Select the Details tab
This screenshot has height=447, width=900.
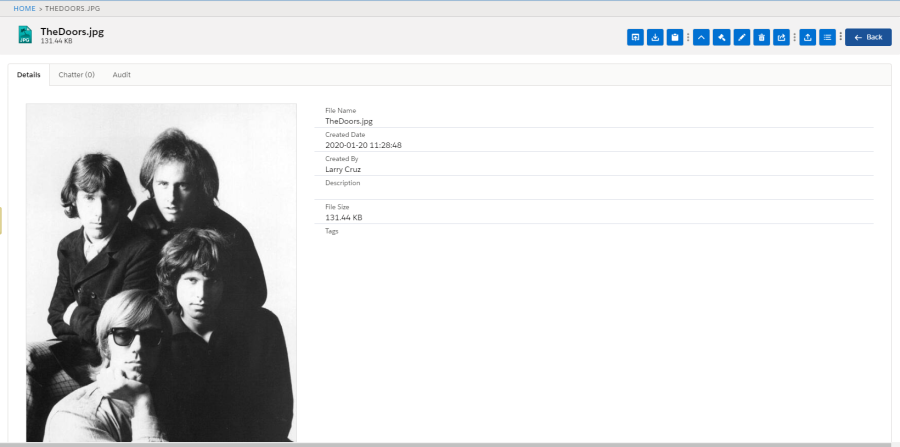coord(29,75)
